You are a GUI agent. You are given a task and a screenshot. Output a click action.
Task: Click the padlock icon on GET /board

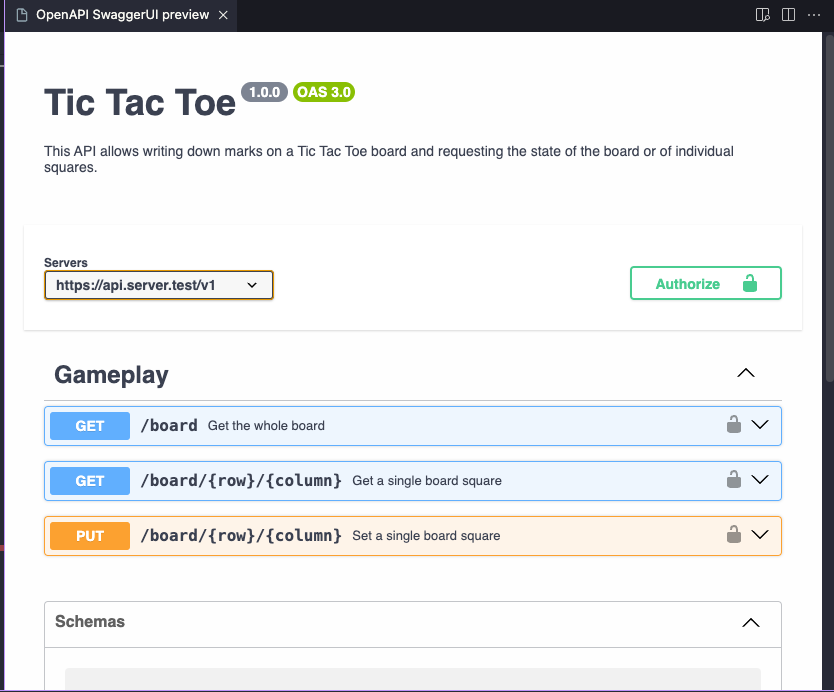point(734,424)
